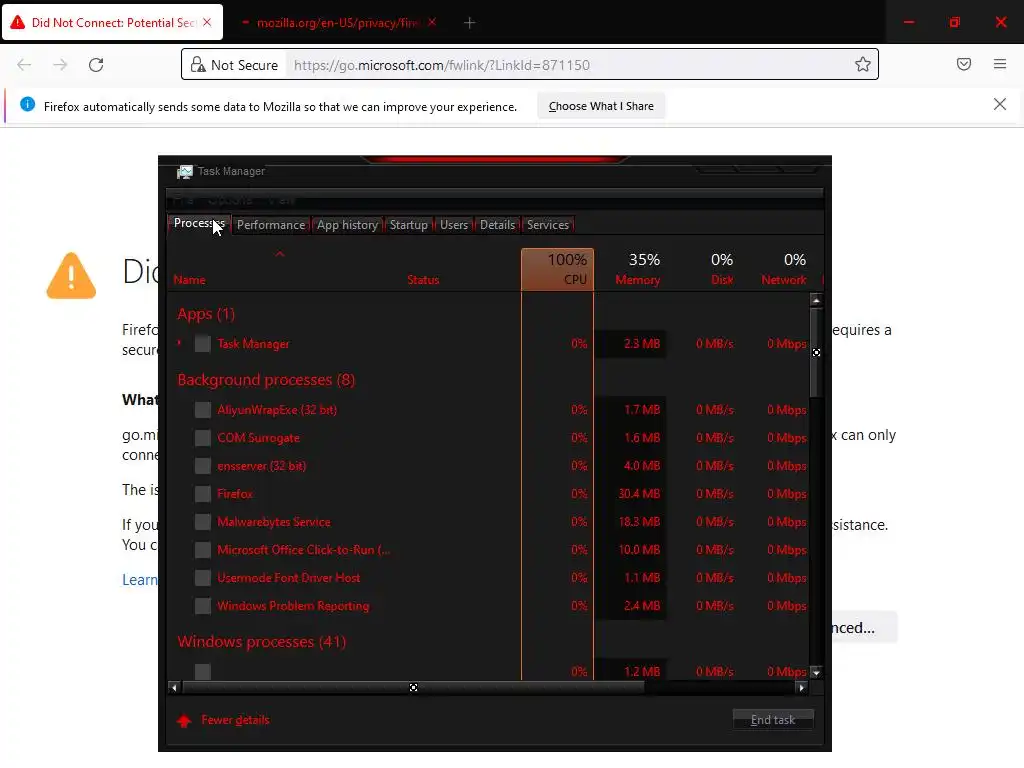The image size is (1024, 768).
Task: Open the App history tab
Action: [347, 225]
